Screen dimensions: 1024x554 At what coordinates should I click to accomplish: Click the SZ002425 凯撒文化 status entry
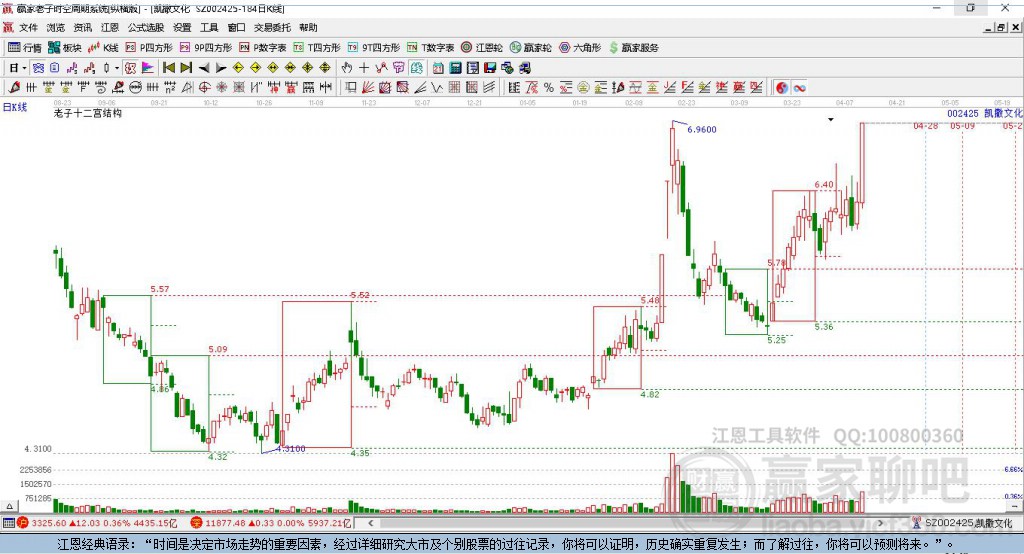[x=962, y=523]
